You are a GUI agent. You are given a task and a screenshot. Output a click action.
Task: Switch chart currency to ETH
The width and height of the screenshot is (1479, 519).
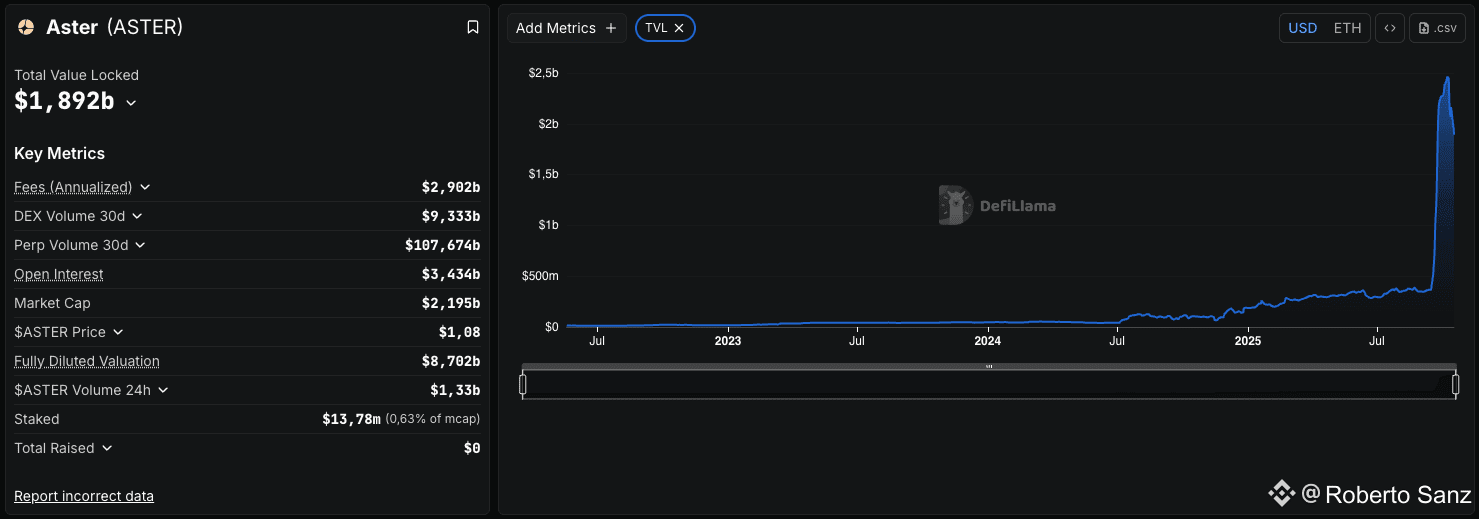(1347, 28)
